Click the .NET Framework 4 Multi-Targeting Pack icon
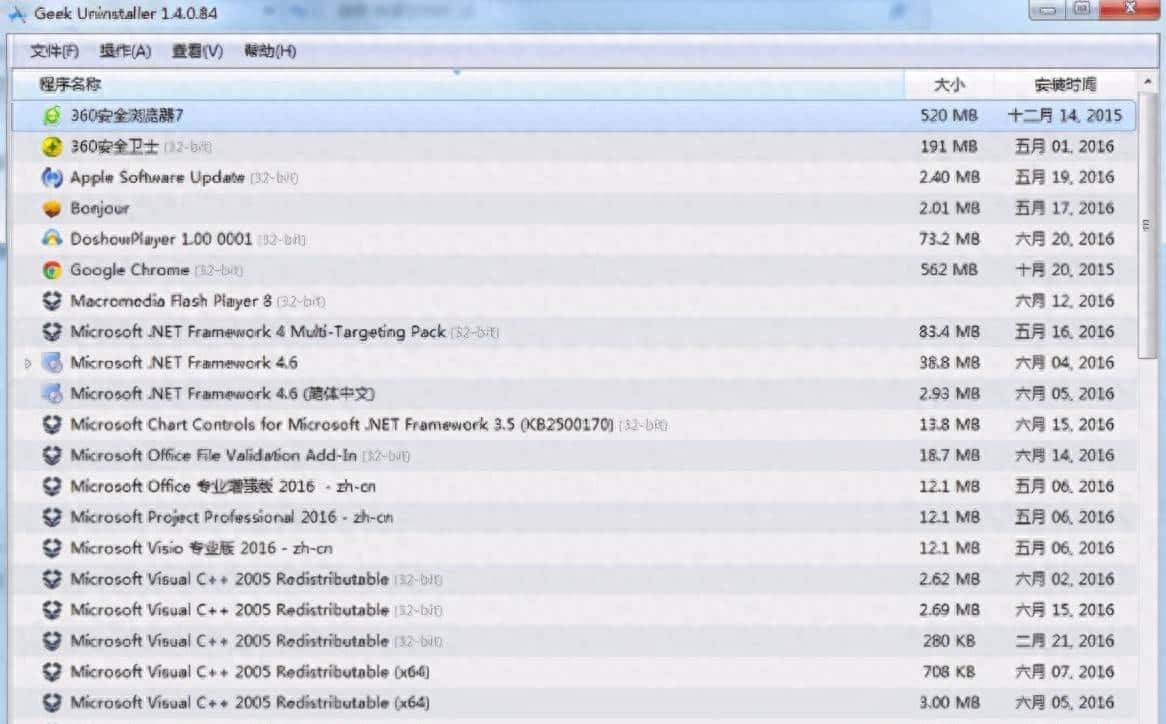 [x=51, y=332]
